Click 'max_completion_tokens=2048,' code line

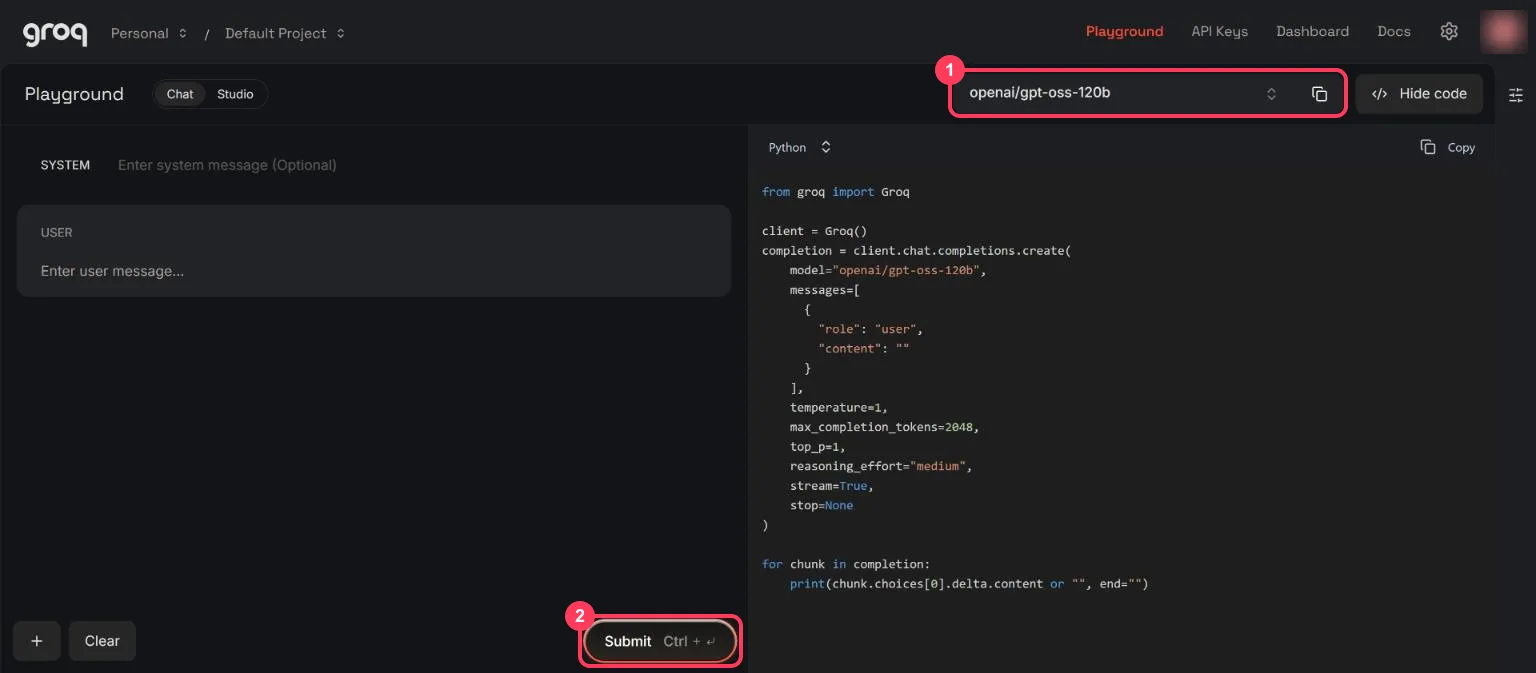(884, 427)
